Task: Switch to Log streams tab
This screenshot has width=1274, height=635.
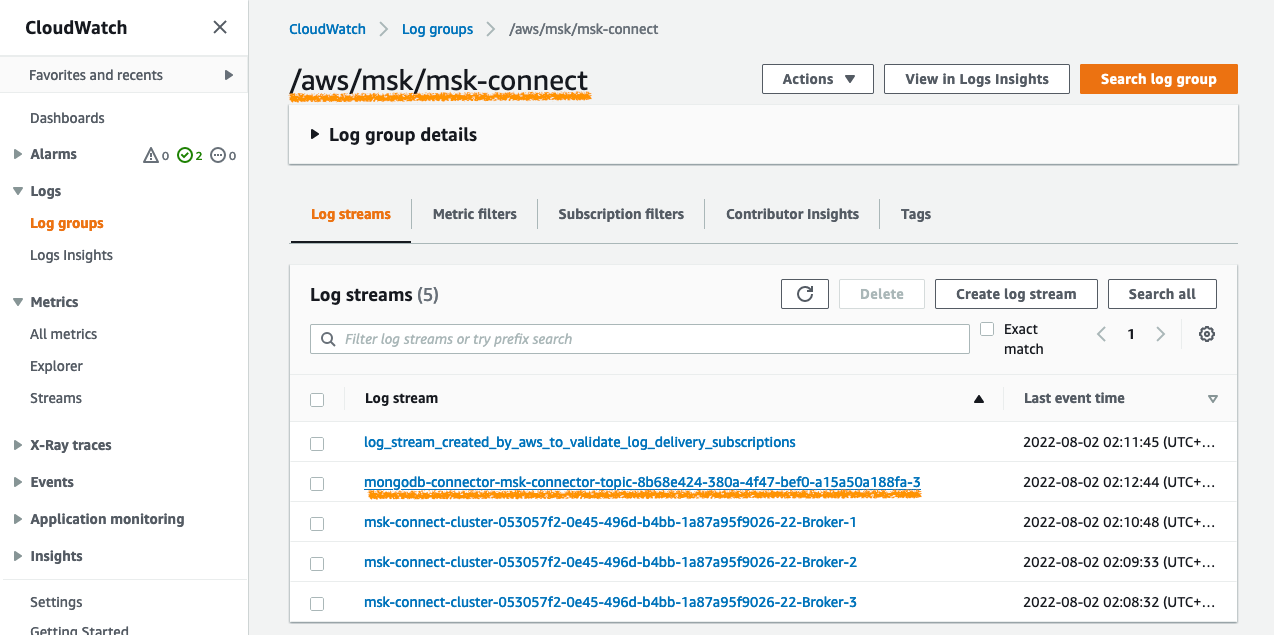Action: click(351, 214)
